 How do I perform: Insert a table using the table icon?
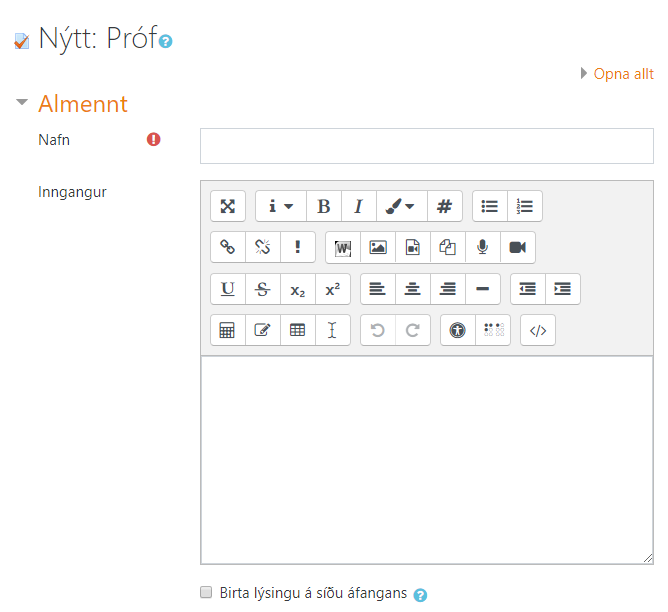(297, 330)
